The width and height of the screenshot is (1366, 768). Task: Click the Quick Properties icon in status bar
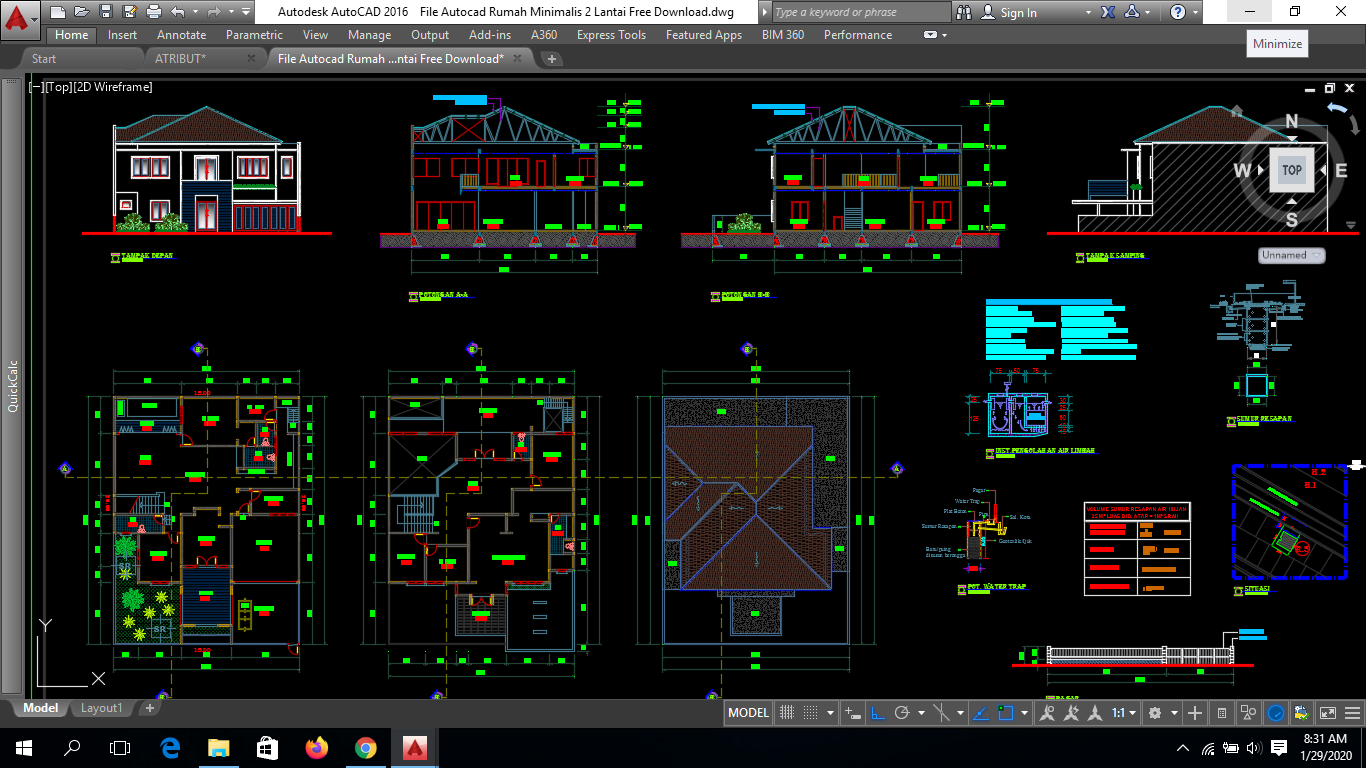click(1222, 713)
